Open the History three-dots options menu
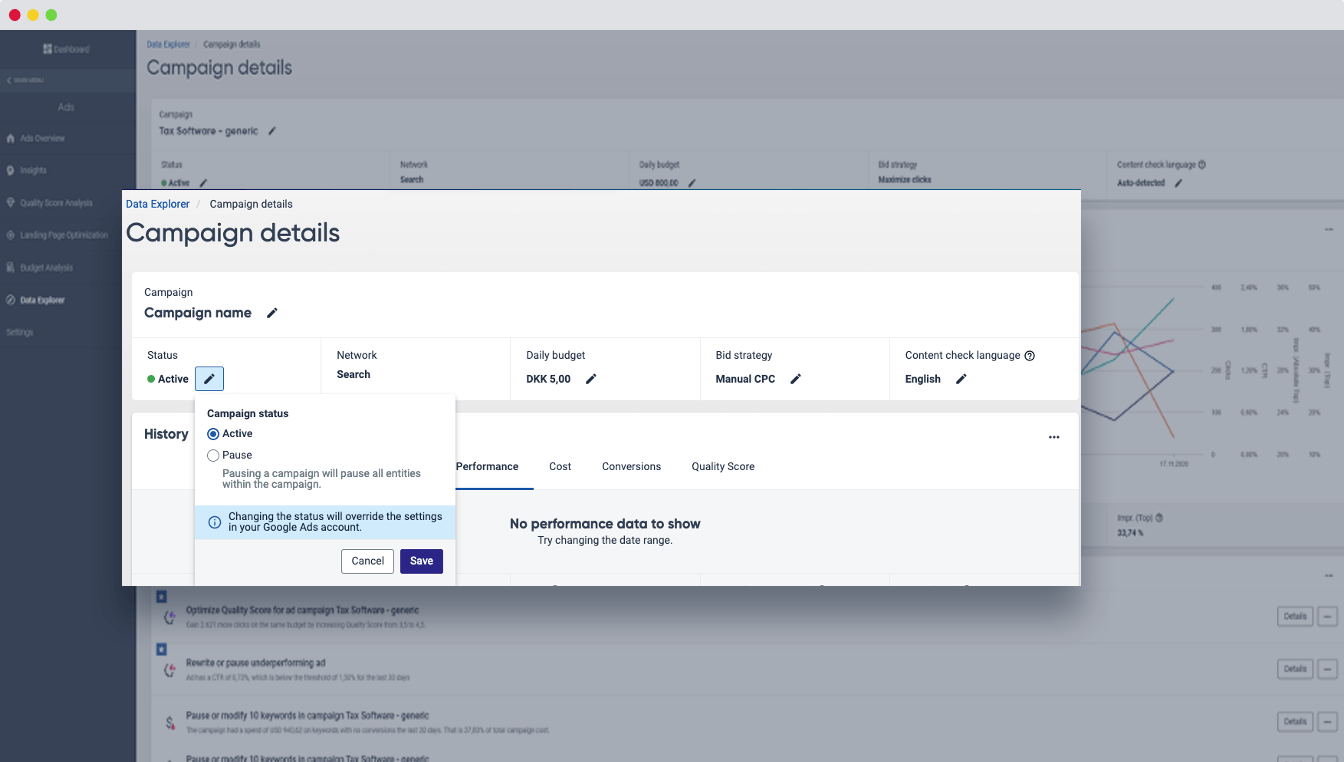 coord(1054,437)
